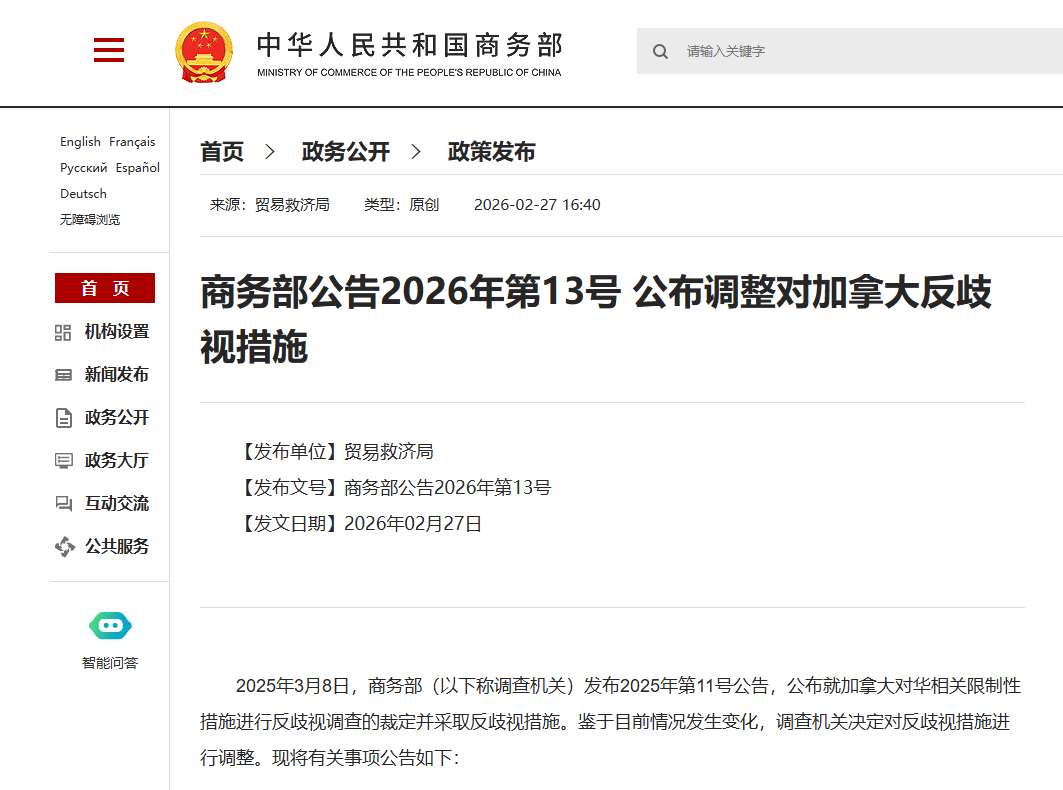
Task: Type in the 请输入关键字 search field
Action: [860, 51]
